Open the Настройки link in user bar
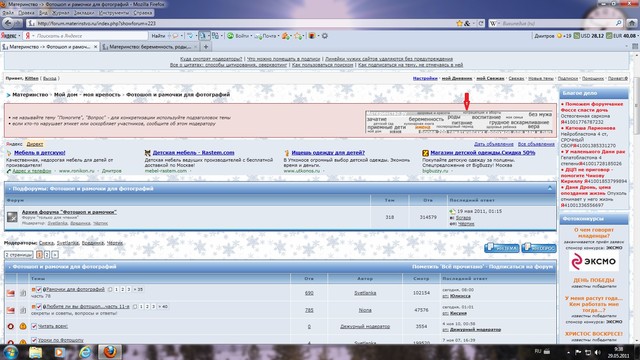The height and width of the screenshot is (360, 640). 425,78
